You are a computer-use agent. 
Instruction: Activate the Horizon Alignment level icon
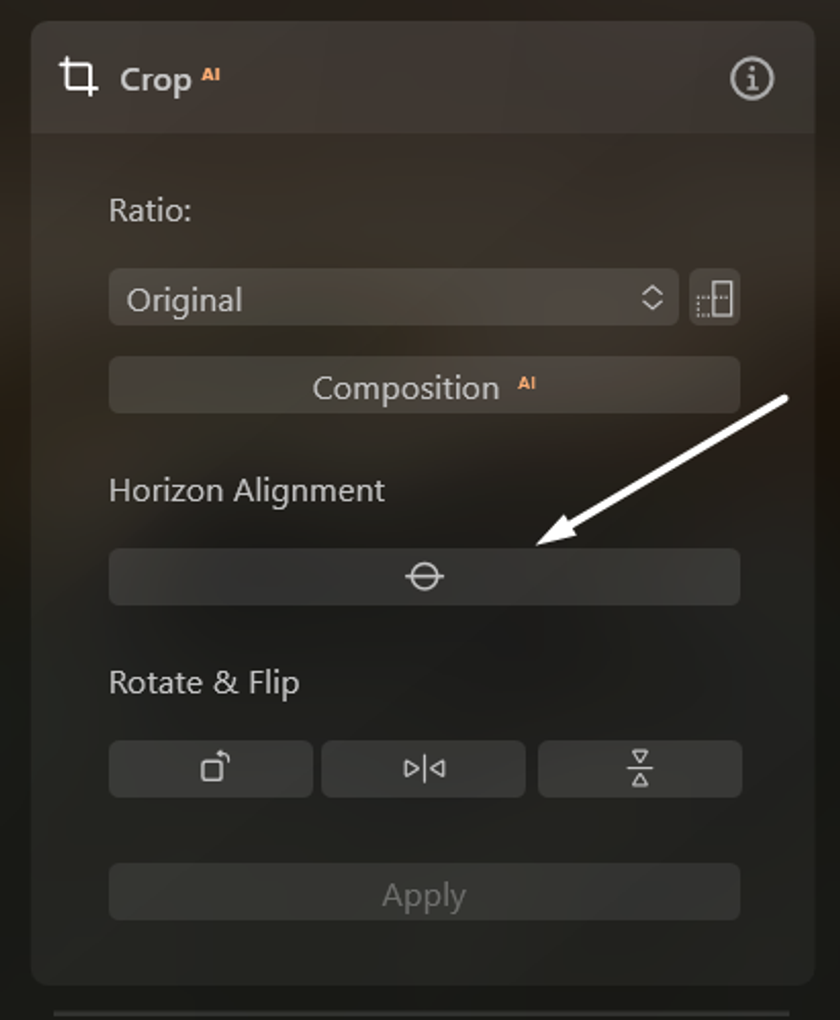click(424, 576)
